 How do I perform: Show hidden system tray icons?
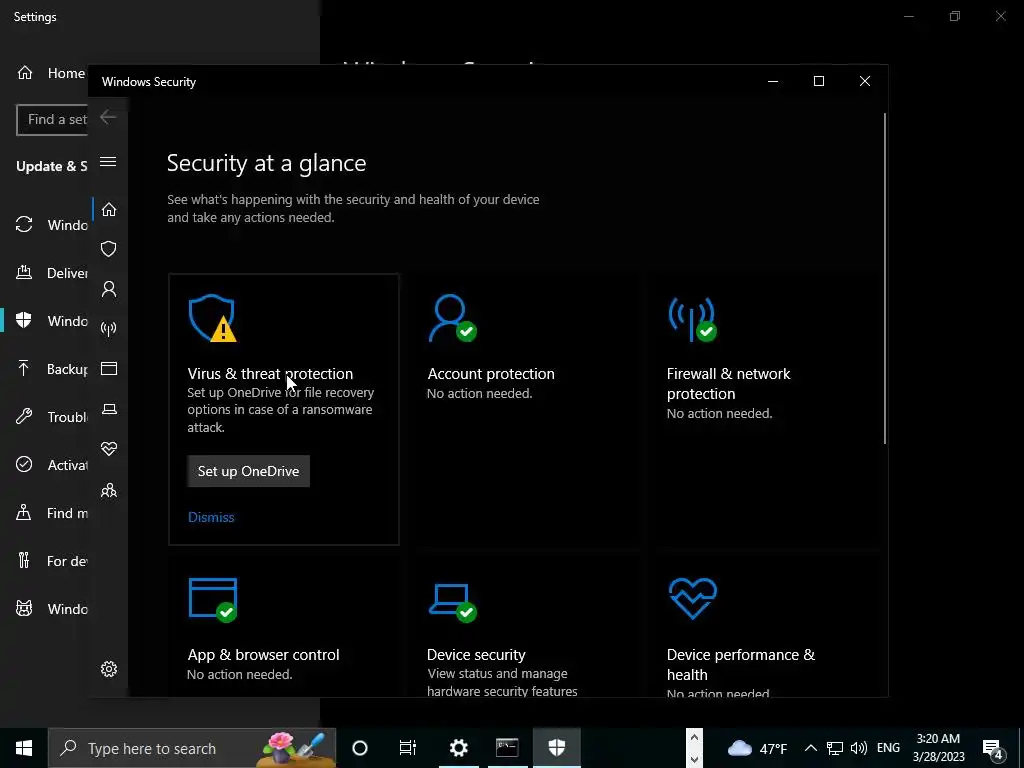(x=810, y=748)
